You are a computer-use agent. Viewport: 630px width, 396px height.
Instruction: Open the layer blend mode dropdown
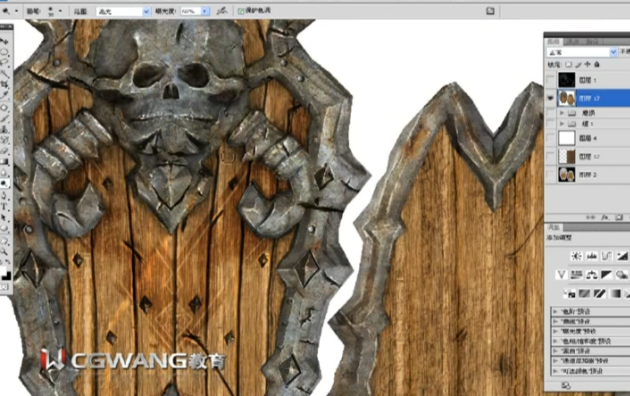point(582,52)
